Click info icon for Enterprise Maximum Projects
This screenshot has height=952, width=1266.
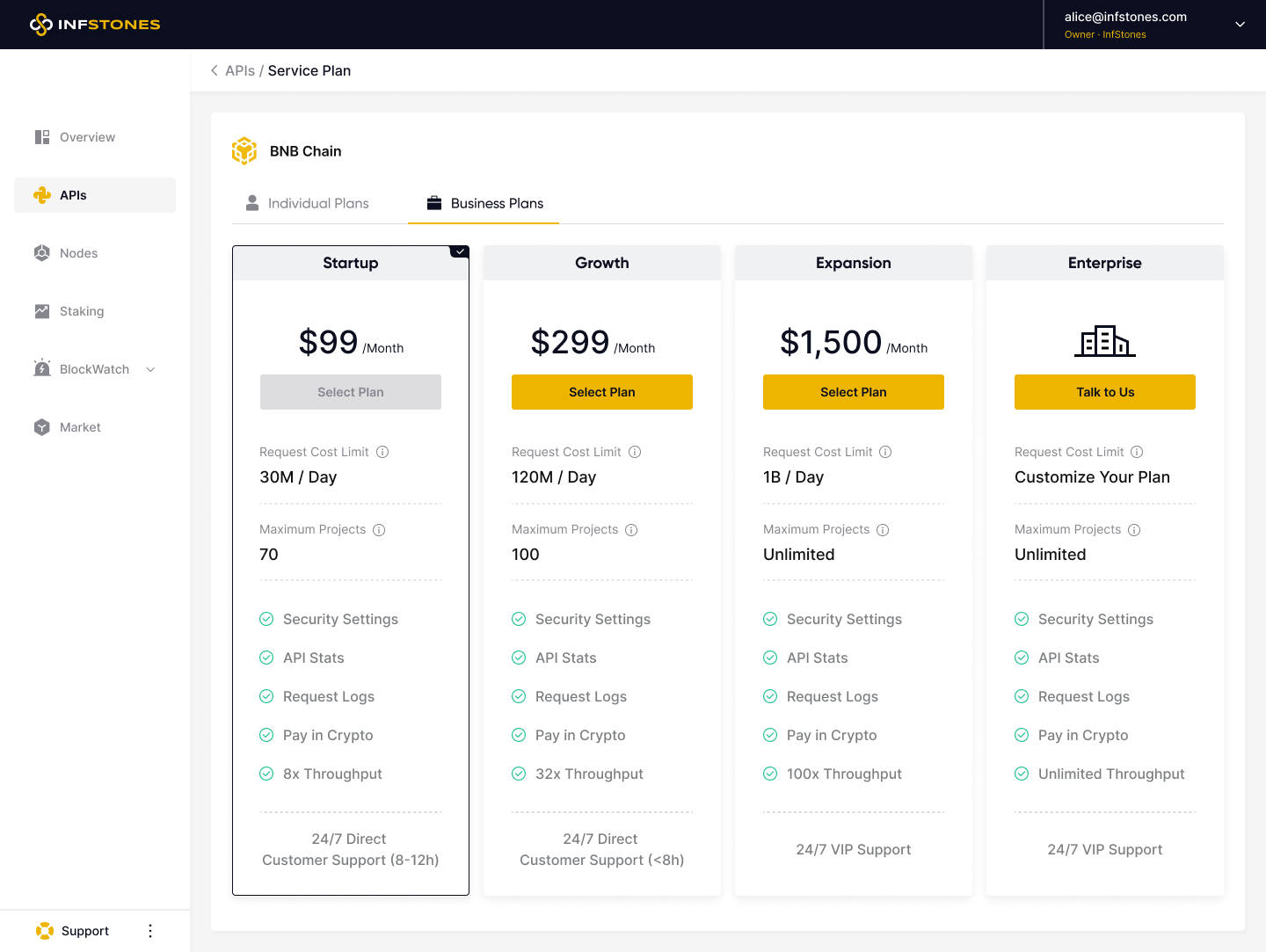click(1134, 530)
